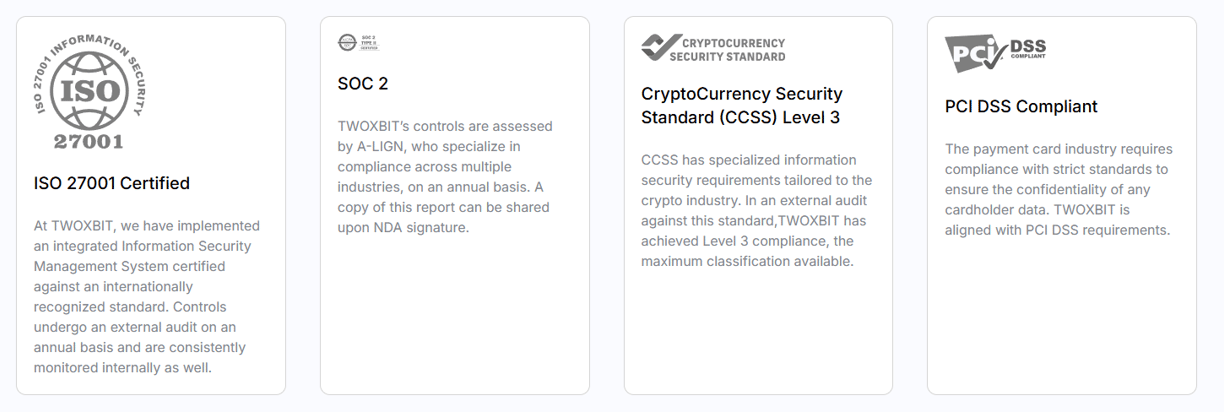Viewport: 1224px width, 412px height.
Task: Select the ISO 27001 Certified heading
Action: [112, 183]
